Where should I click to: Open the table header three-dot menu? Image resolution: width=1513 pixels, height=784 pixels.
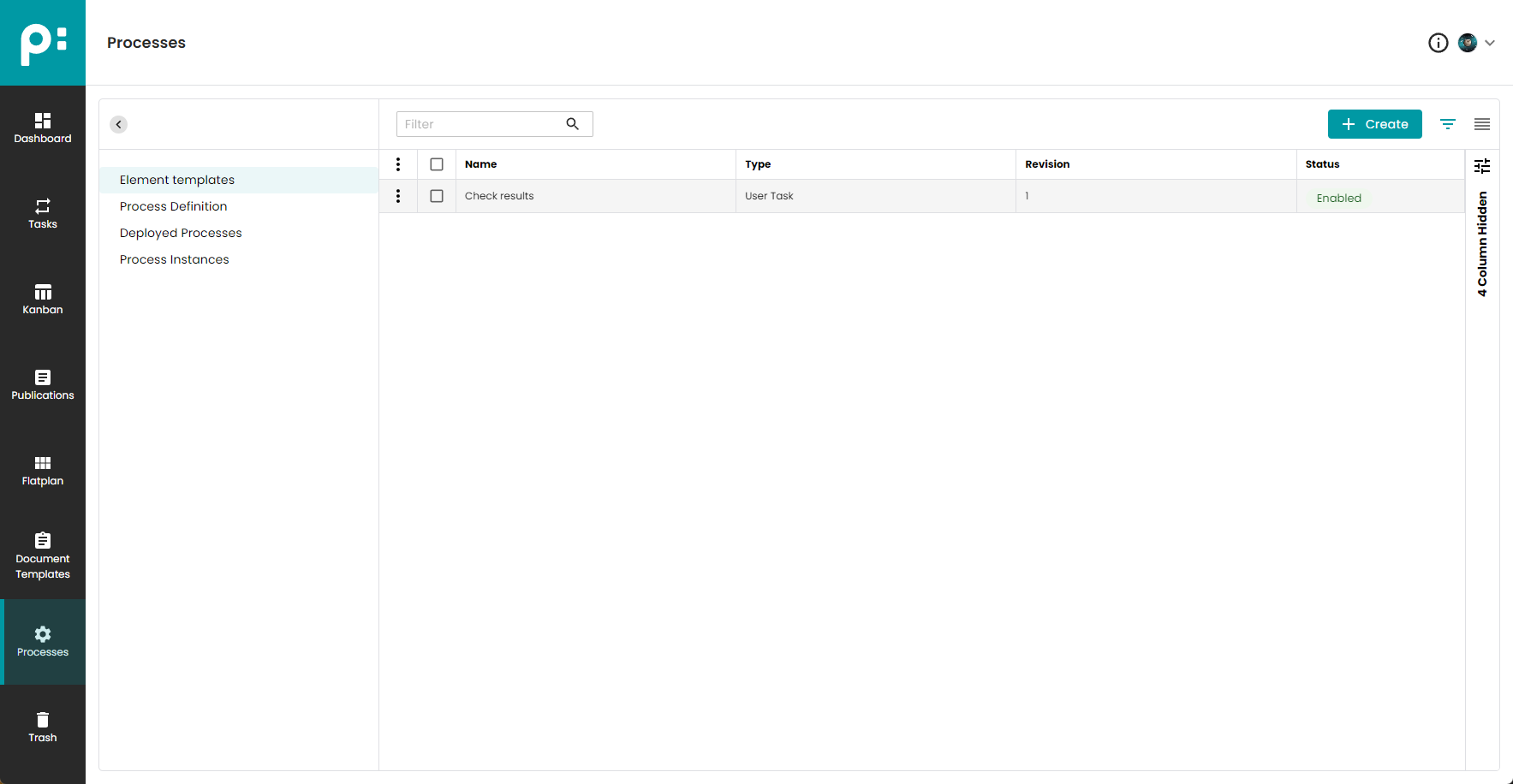(398, 164)
